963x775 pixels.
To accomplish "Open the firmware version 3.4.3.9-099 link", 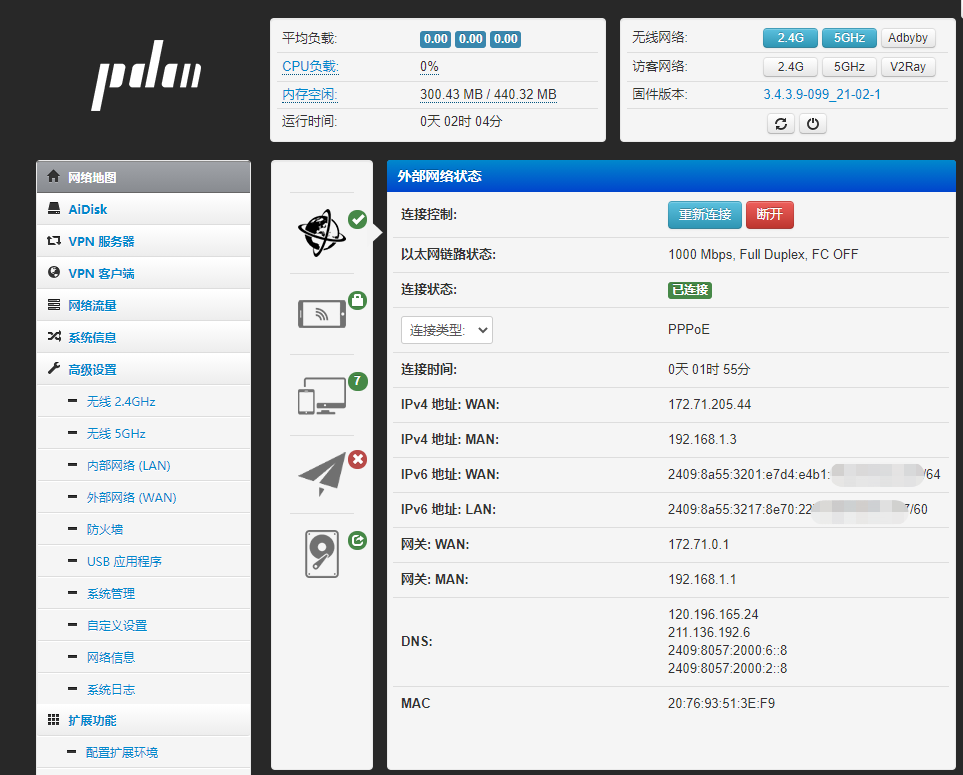I will click(821, 95).
